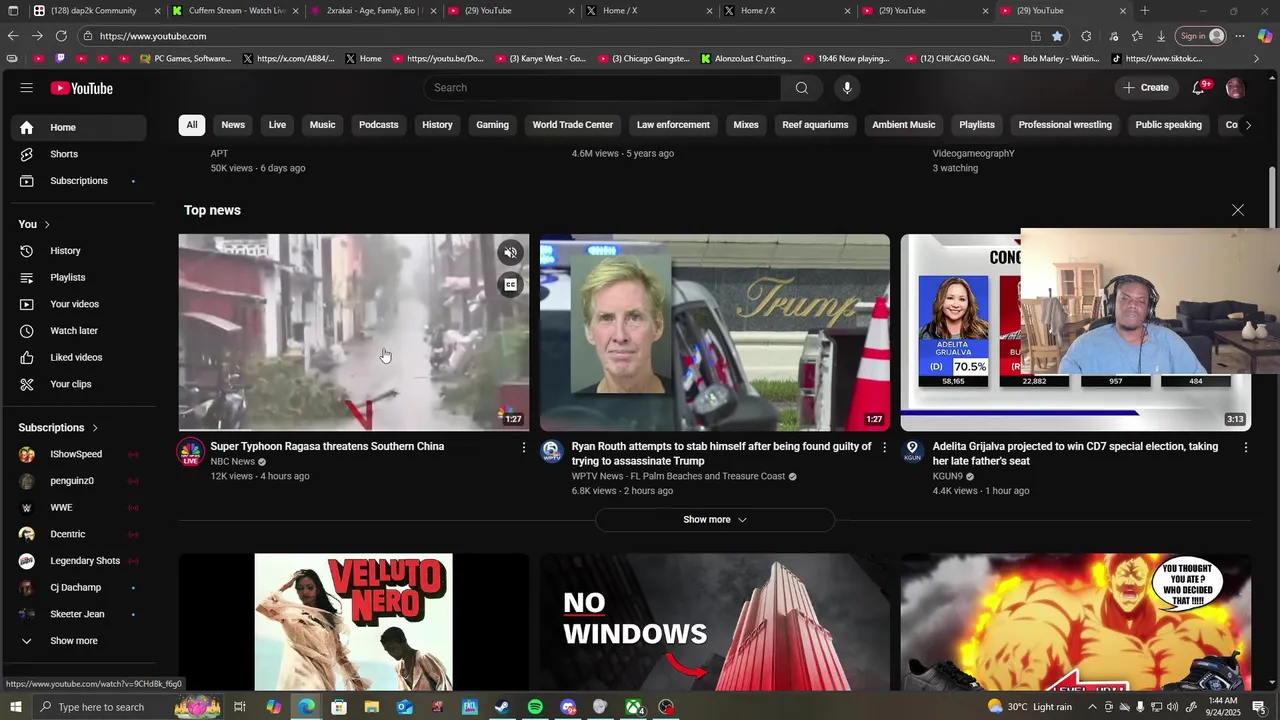The image size is (1280, 720).
Task: Open Liked videos in the sidebar
Action: [x=77, y=357]
